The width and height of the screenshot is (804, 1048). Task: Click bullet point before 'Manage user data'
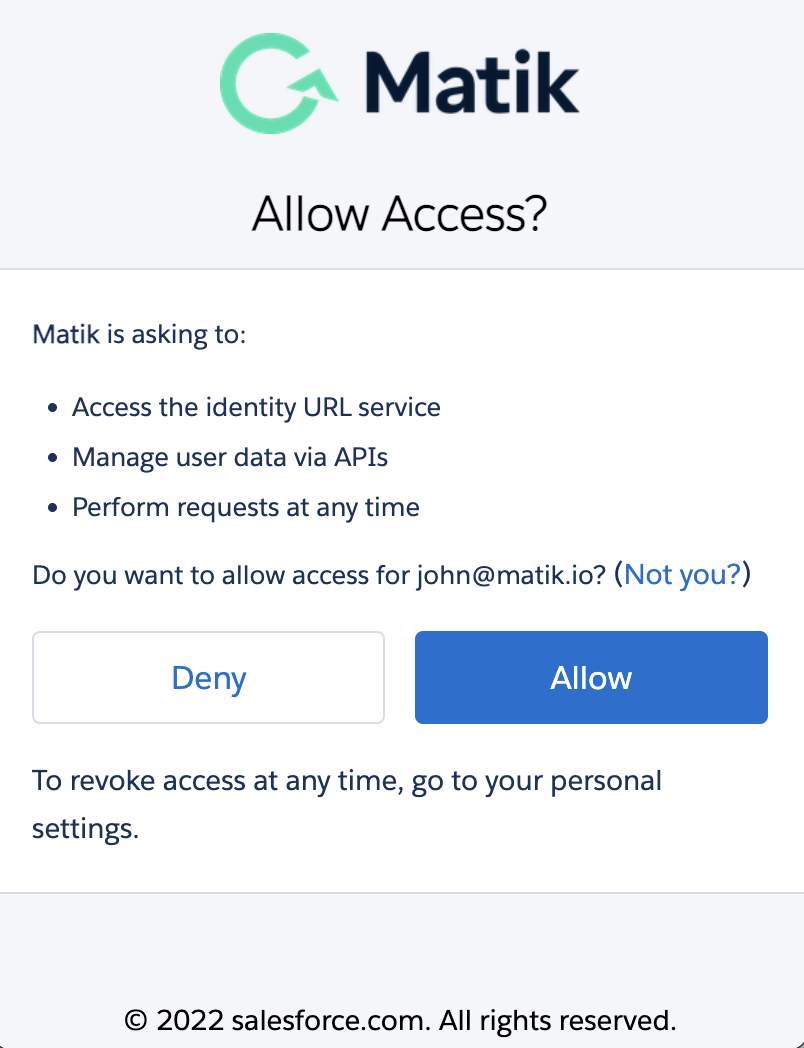click(x=53, y=458)
